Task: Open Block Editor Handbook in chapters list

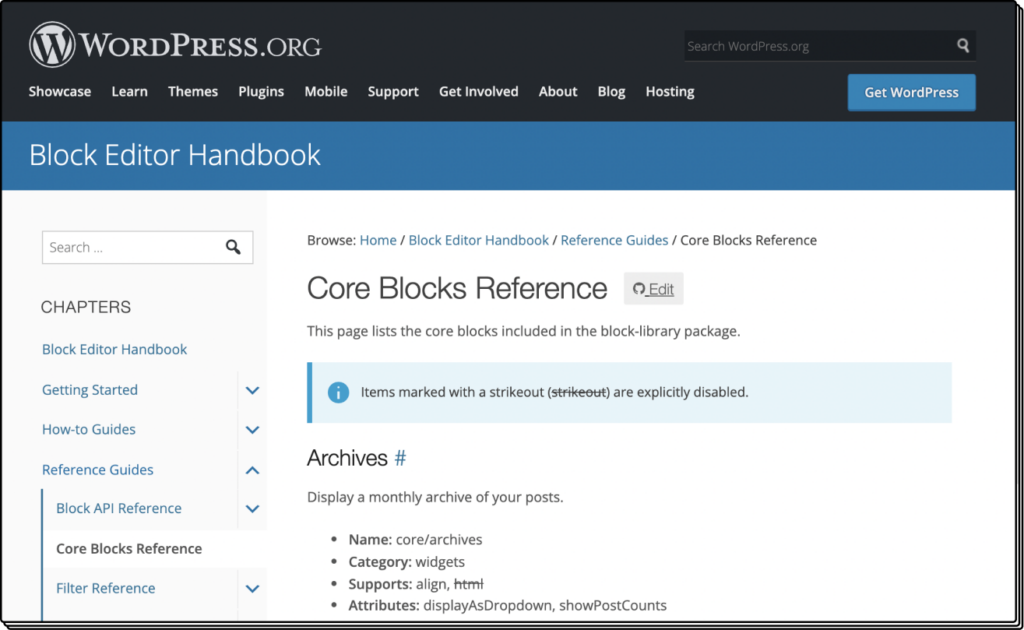Action: click(x=114, y=349)
